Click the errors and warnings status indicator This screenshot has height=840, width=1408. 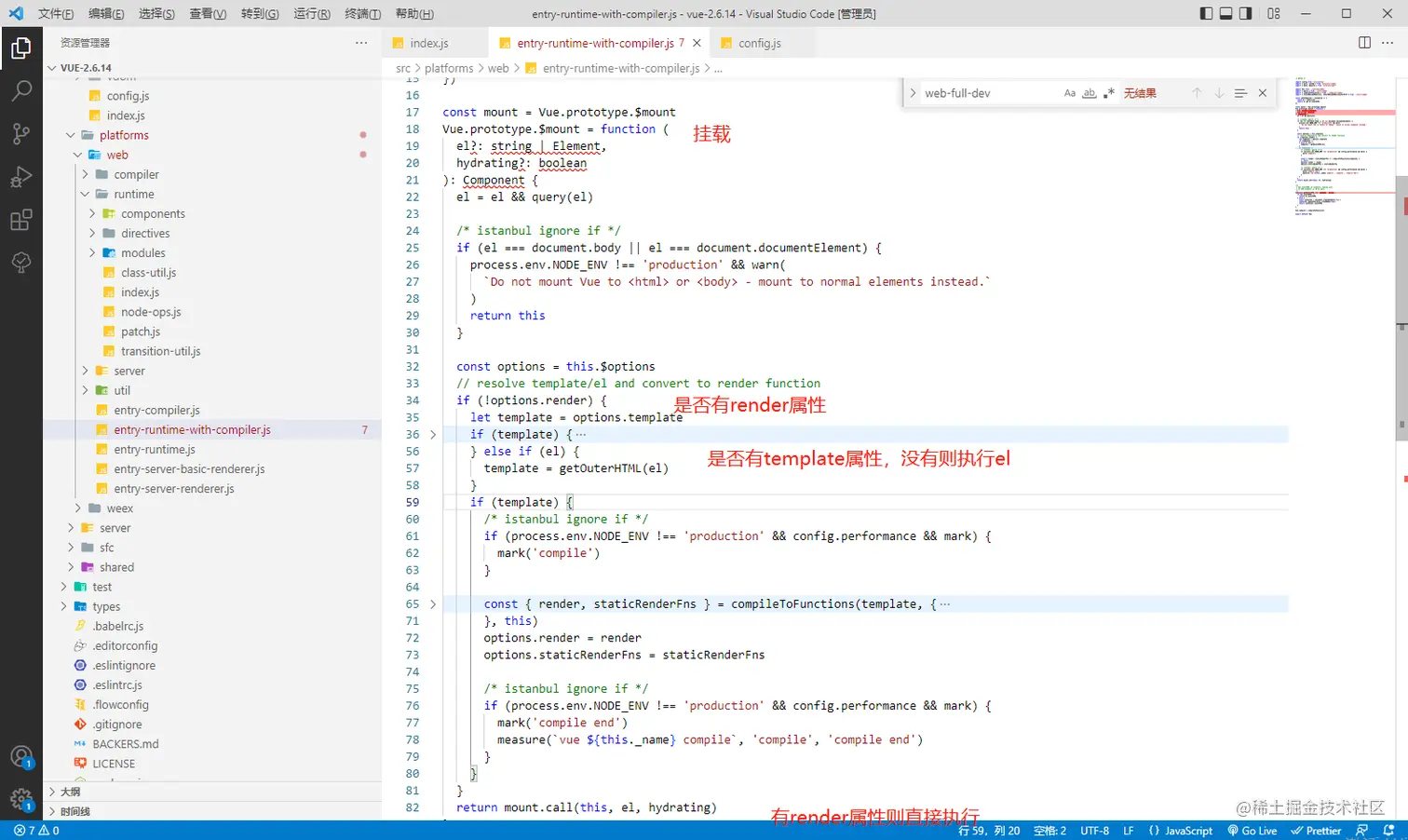click(x=37, y=831)
